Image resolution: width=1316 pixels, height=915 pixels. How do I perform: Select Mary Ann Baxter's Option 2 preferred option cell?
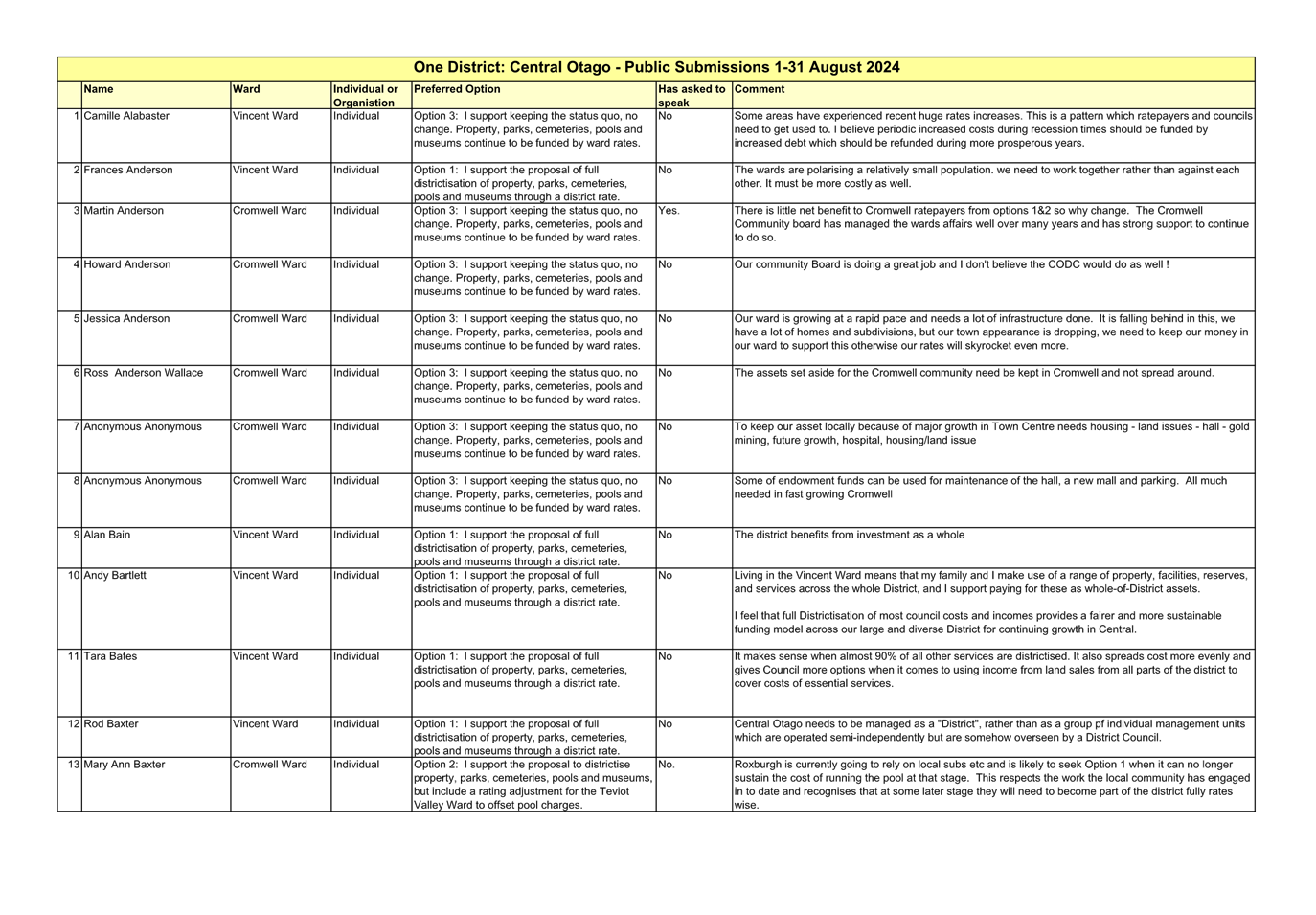[533, 785]
